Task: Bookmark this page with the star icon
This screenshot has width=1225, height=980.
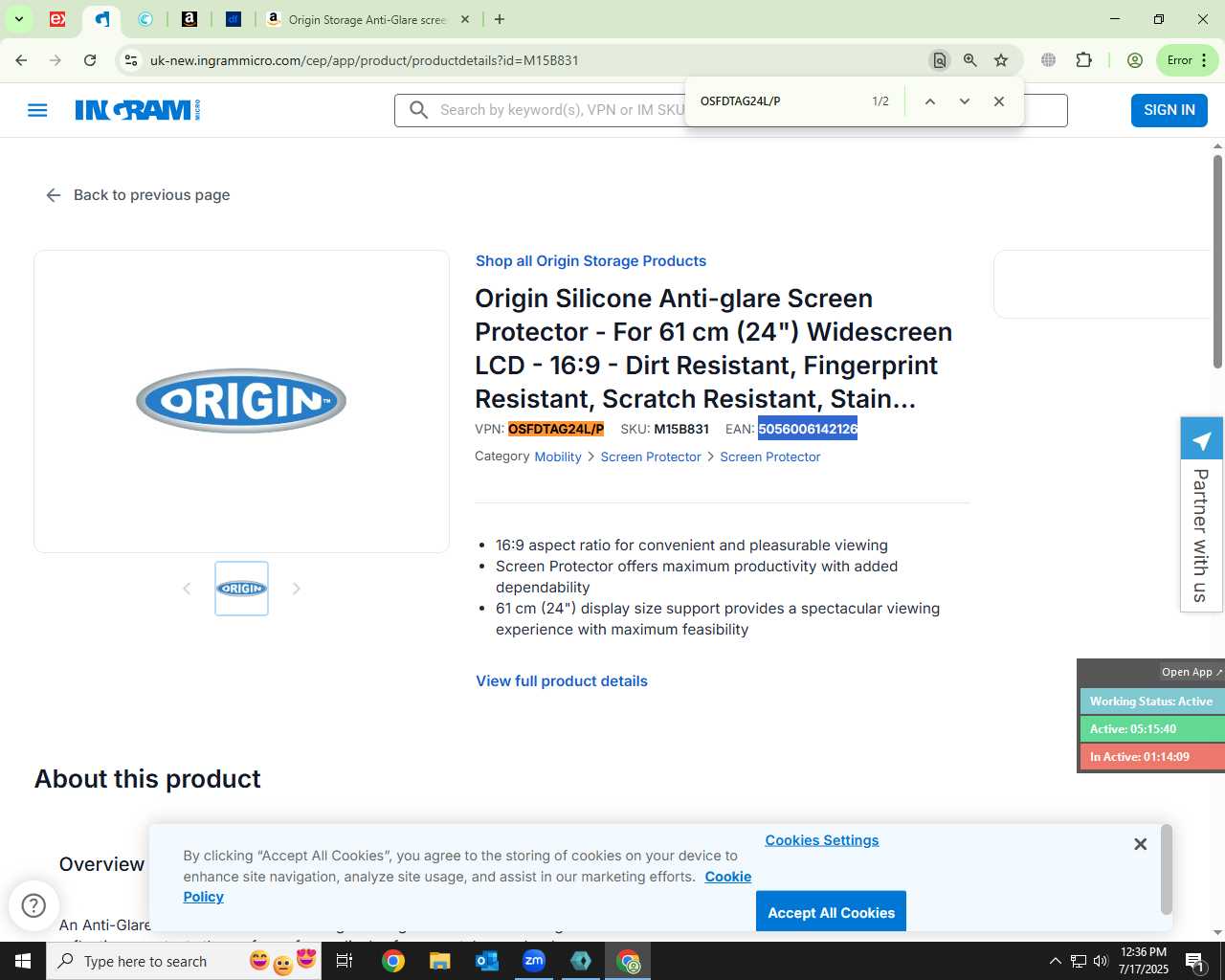Action: click(x=1001, y=60)
